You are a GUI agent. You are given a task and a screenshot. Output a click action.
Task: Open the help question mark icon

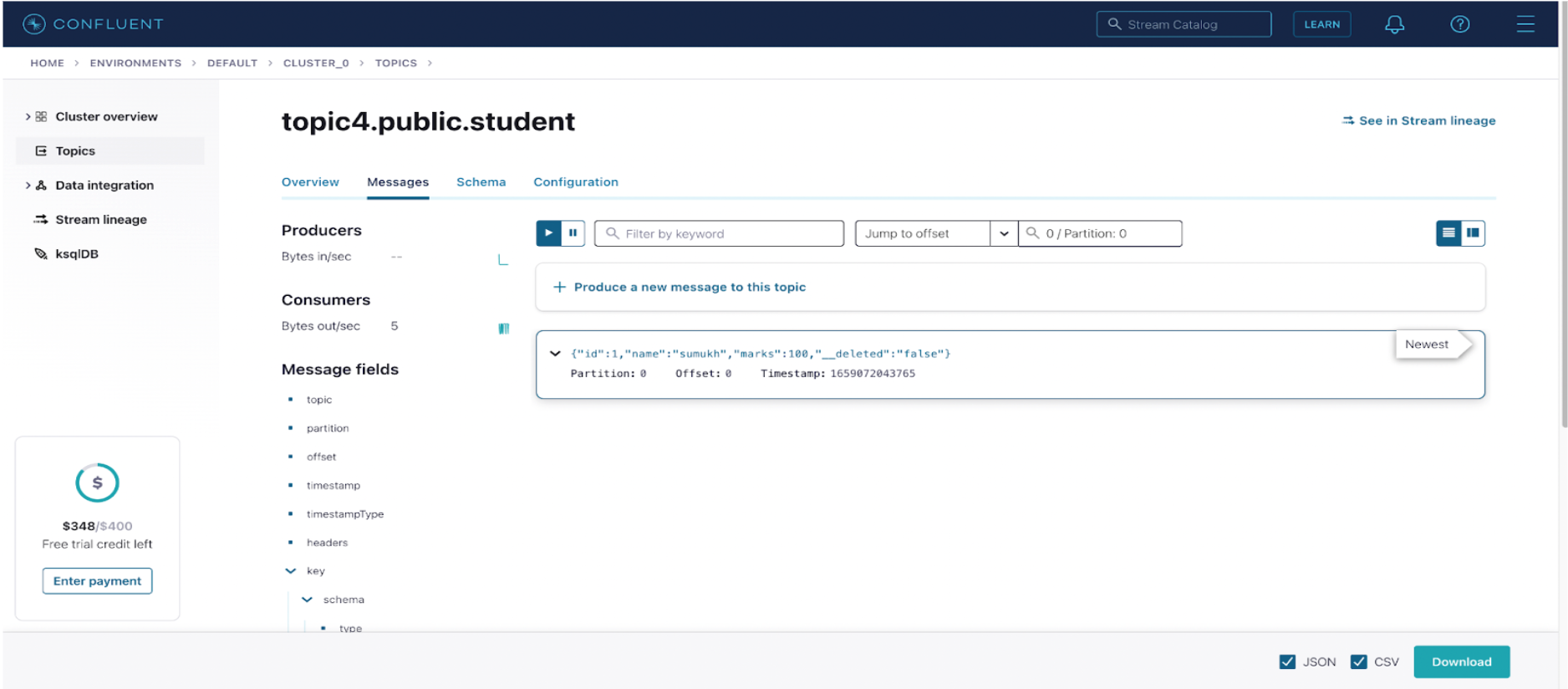1459,24
